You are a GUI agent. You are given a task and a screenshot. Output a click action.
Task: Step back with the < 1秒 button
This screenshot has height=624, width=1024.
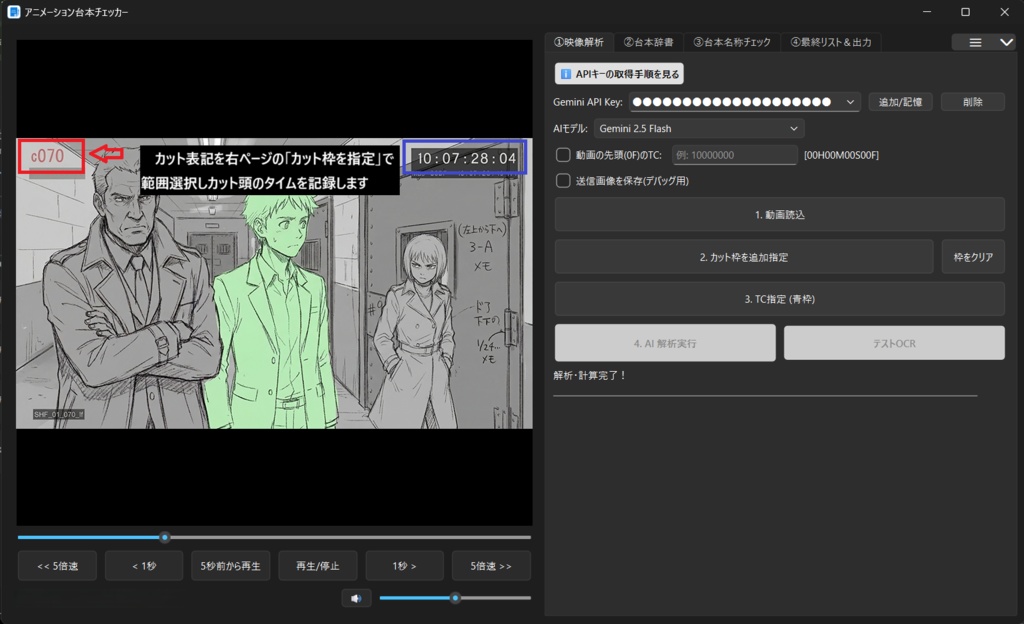click(144, 566)
